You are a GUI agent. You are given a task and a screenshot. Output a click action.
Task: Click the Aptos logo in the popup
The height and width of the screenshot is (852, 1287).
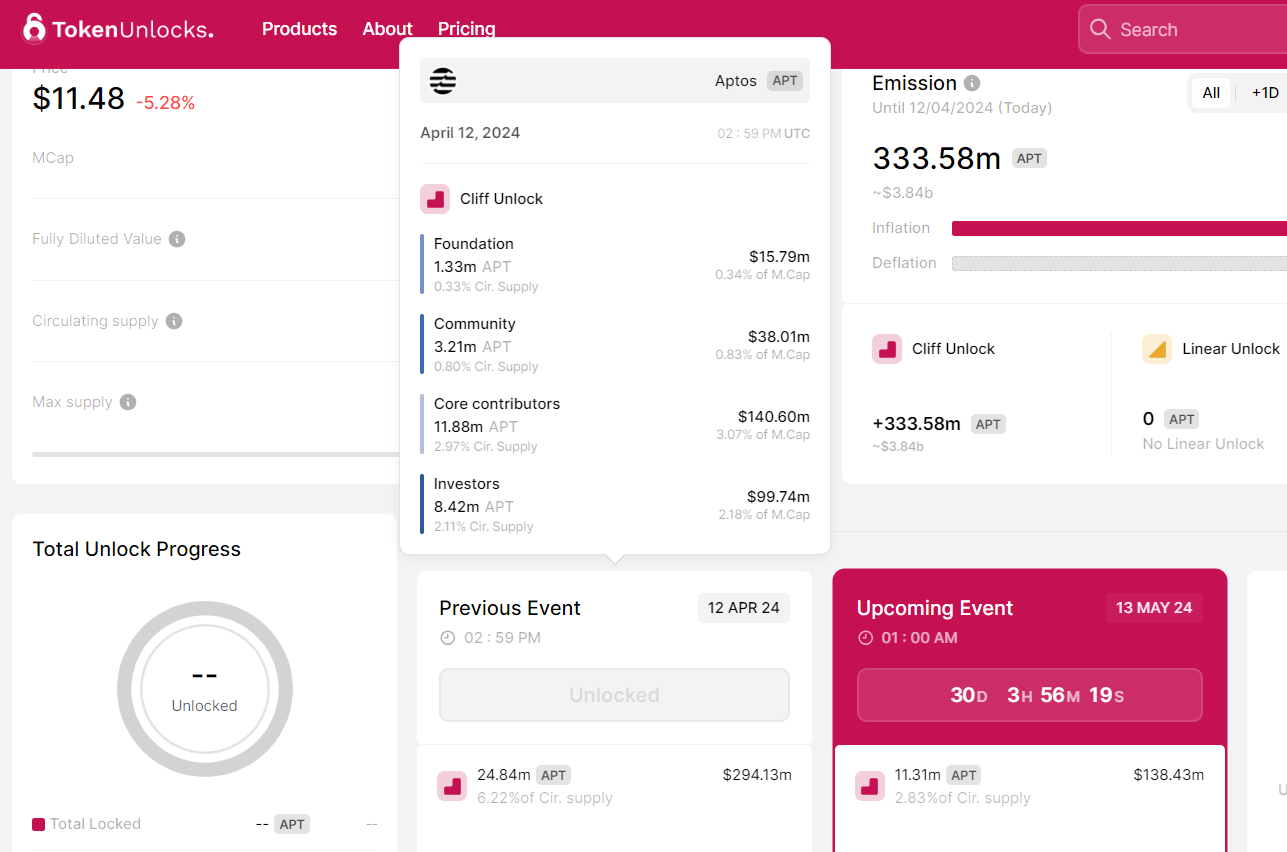pos(443,81)
